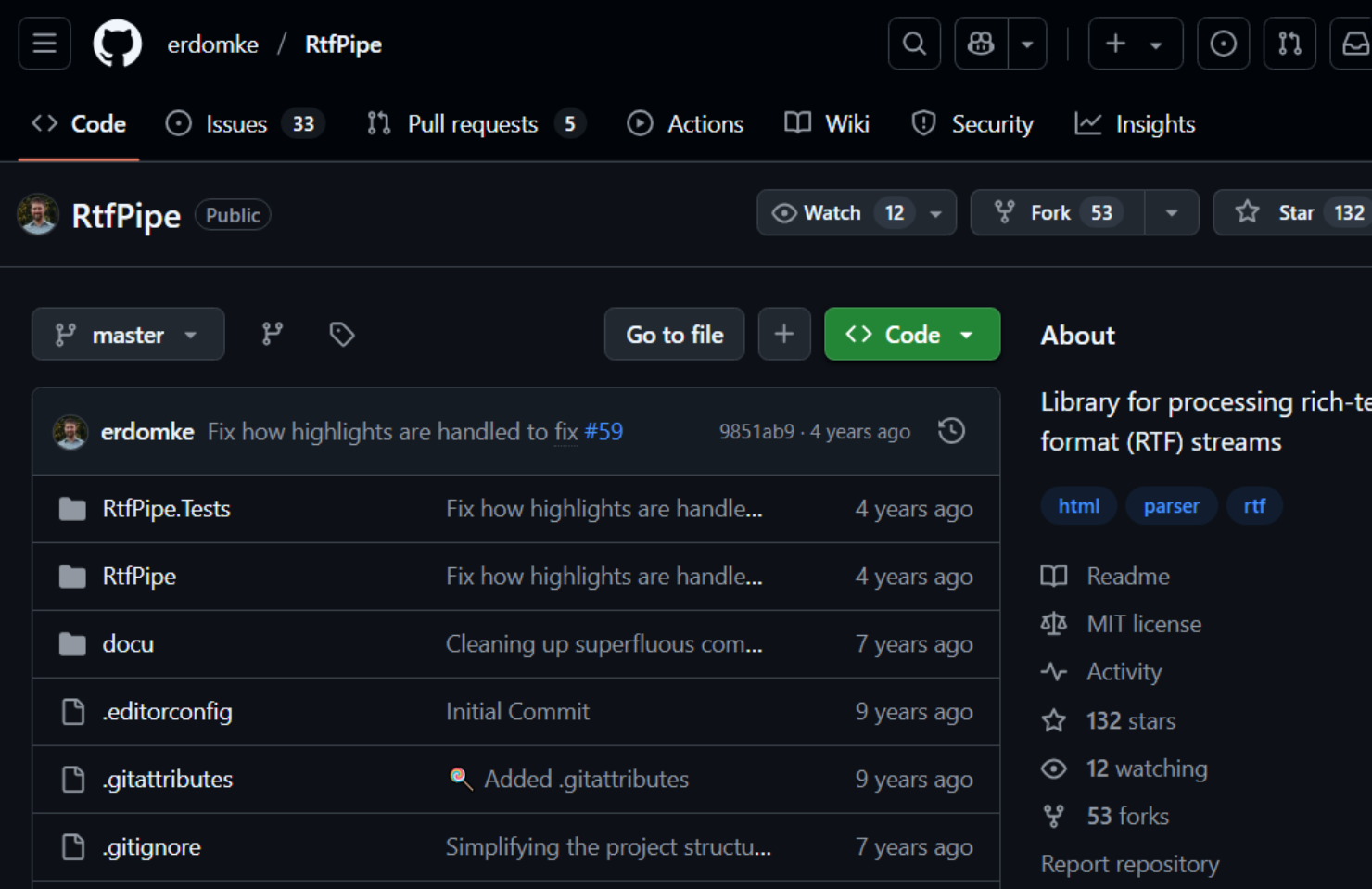Switch to the Security tab
This screenshot has width=1372, height=889.
coord(972,123)
